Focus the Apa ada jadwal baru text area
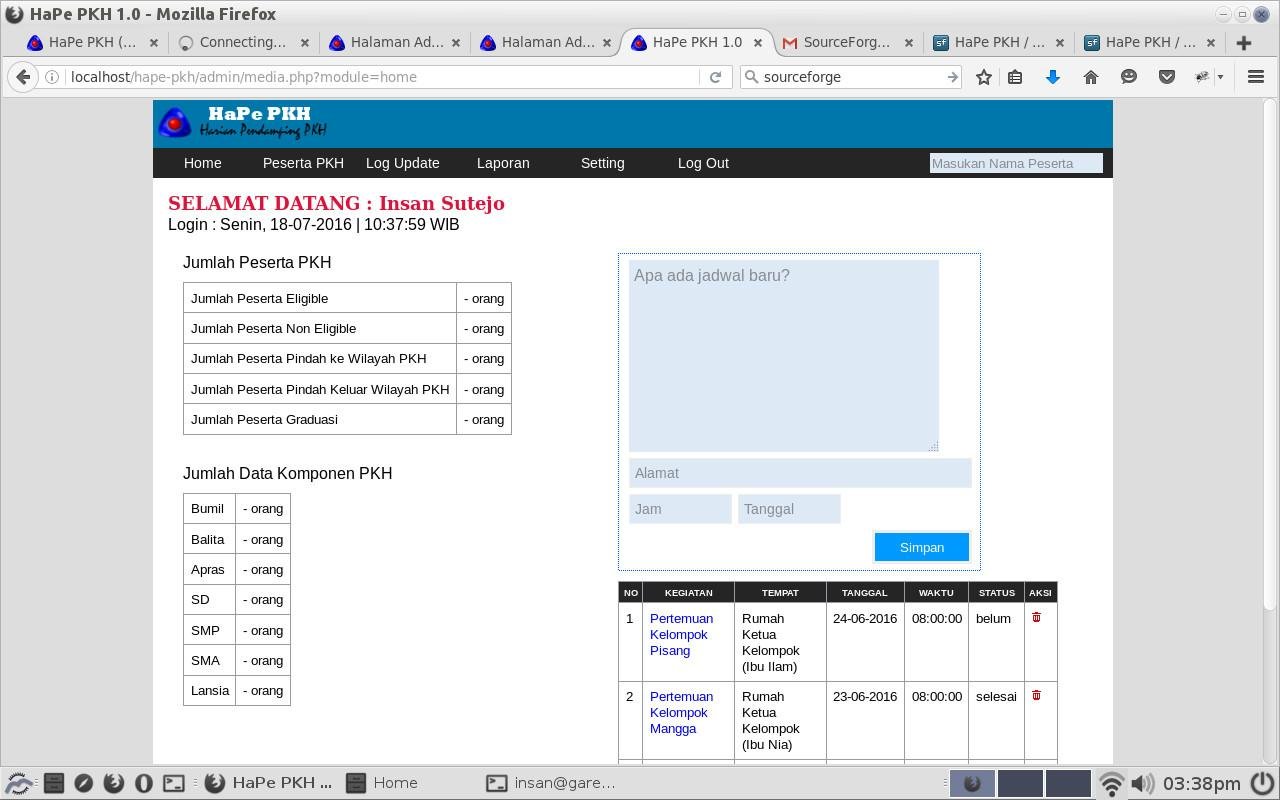Screen dimensions: 1280x800 click(783, 350)
